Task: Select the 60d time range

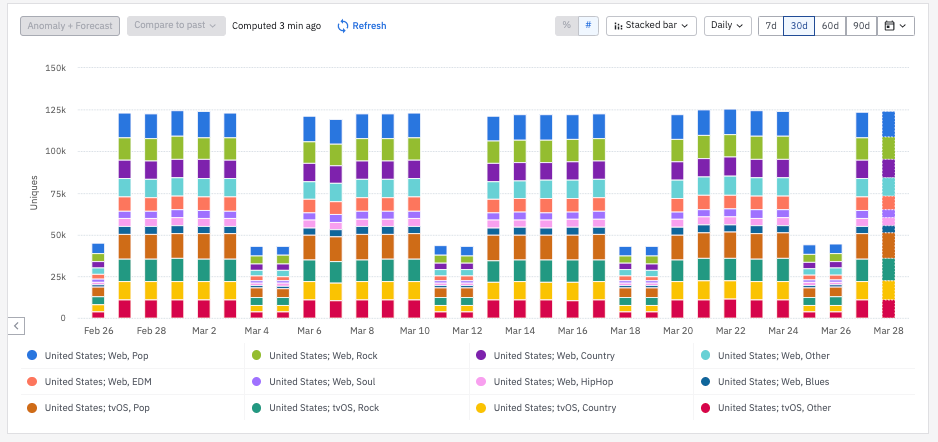Action: [829, 26]
